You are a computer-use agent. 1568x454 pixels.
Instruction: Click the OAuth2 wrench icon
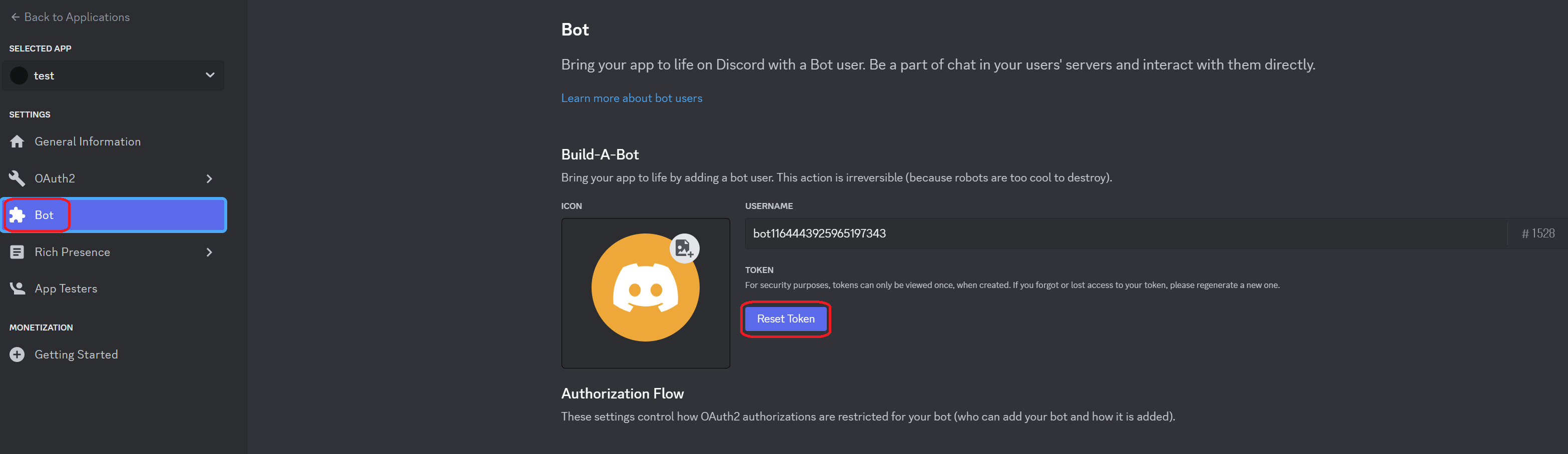pyautogui.click(x=17, y=178)
